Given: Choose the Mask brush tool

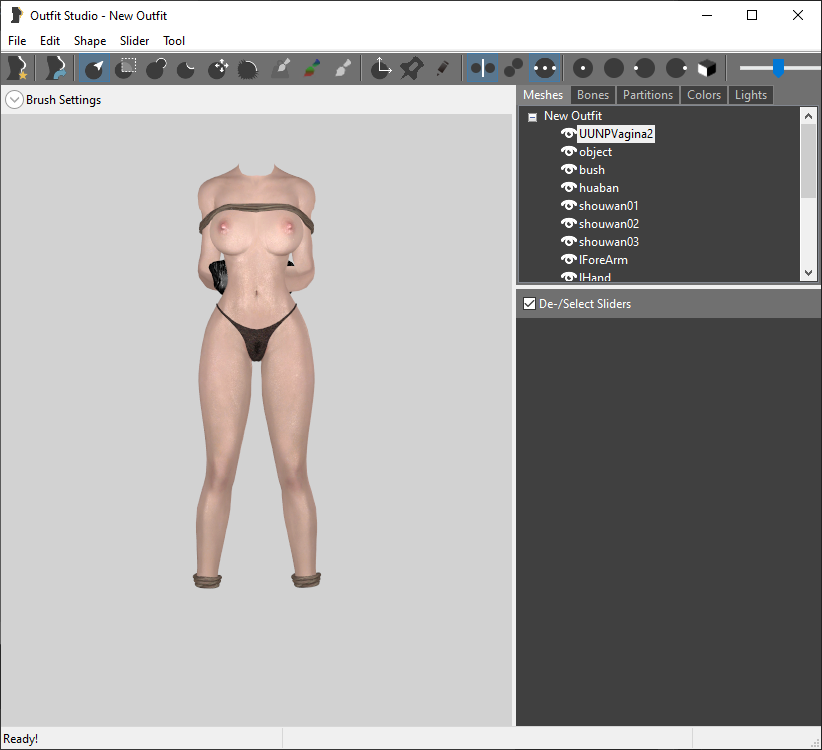Looking at the screenshot, I should (x=126, y=68).
